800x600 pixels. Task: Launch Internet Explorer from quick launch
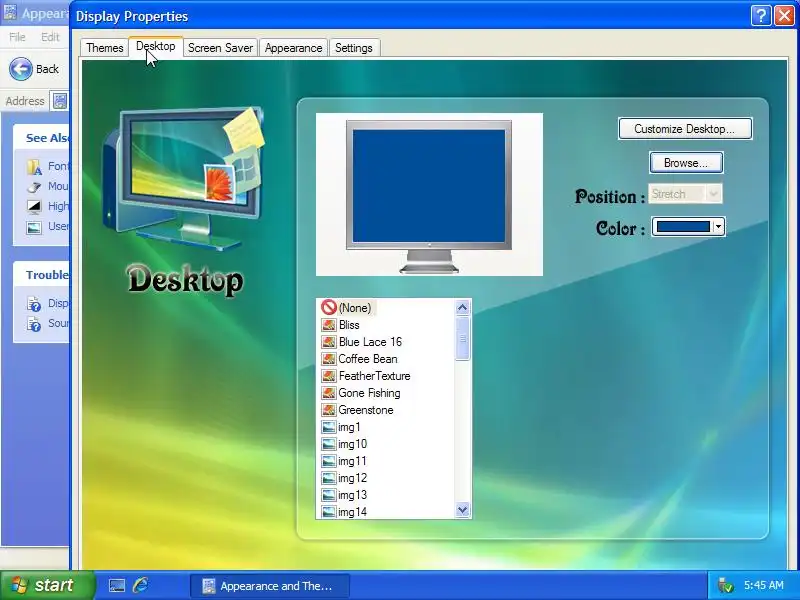pos(140,585)
